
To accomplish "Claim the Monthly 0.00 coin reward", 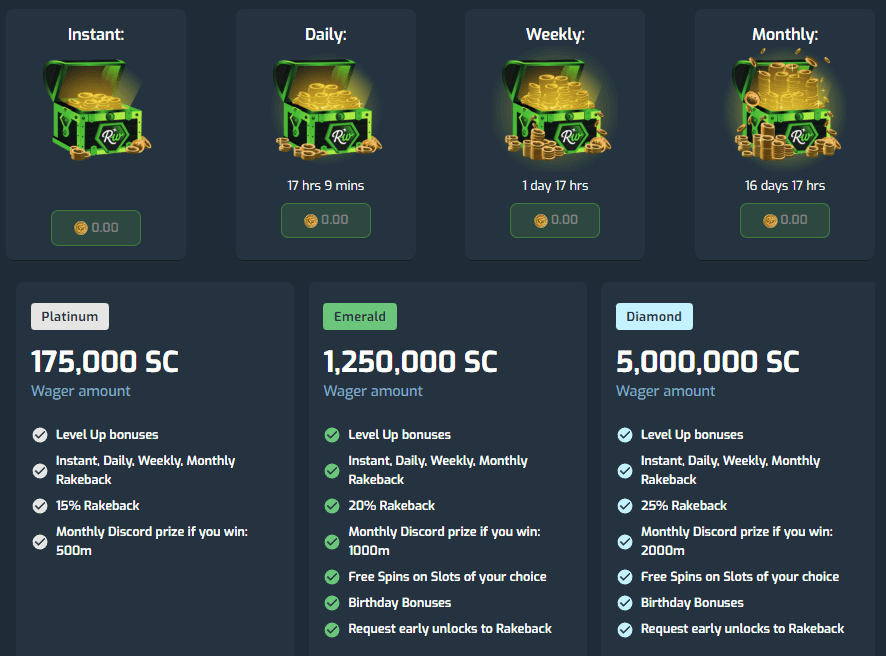I will coord(785,220).
